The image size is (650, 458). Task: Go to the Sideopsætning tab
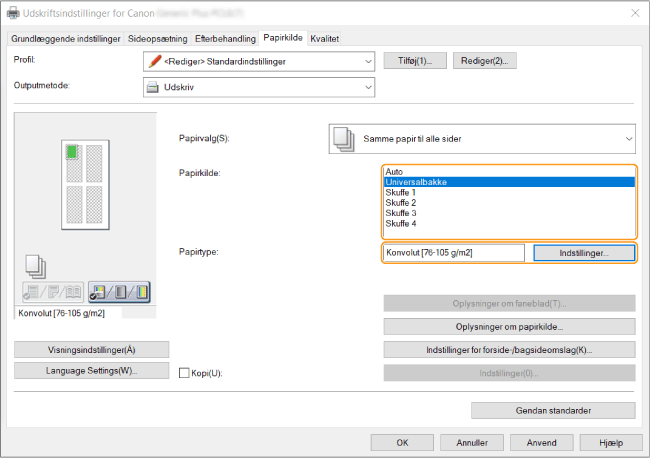[x=158, y=38]
